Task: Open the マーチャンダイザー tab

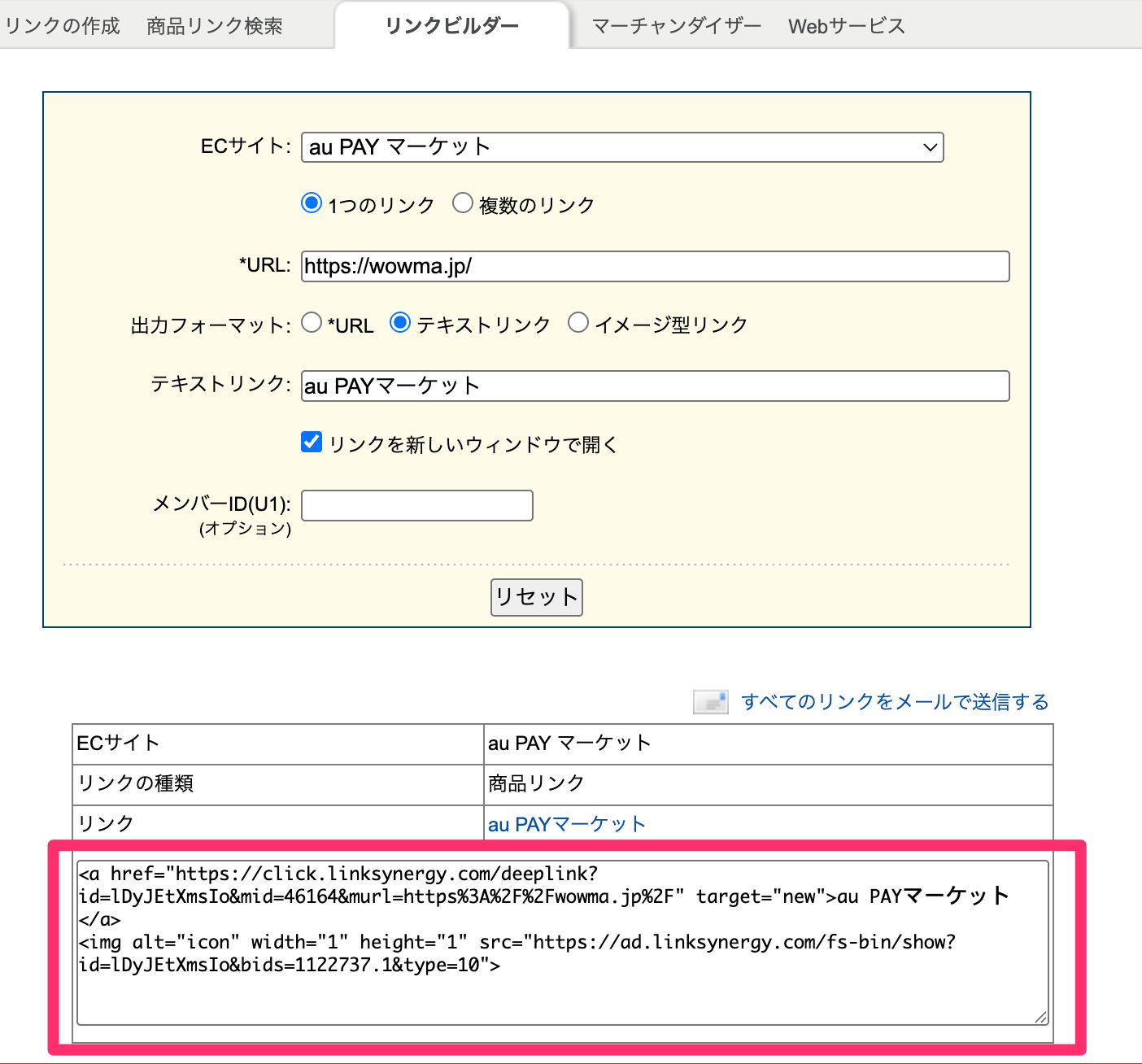Action: [x=677, y=26]
